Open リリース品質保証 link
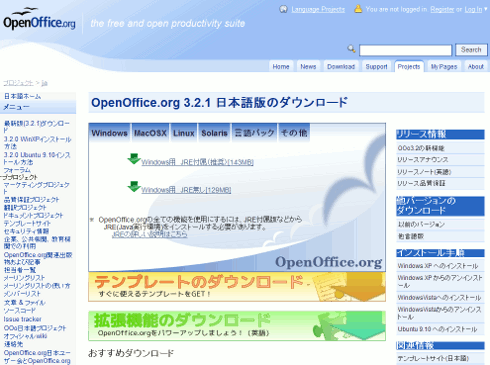This screenshot has width=490, height=365. [x=421, y=183]
